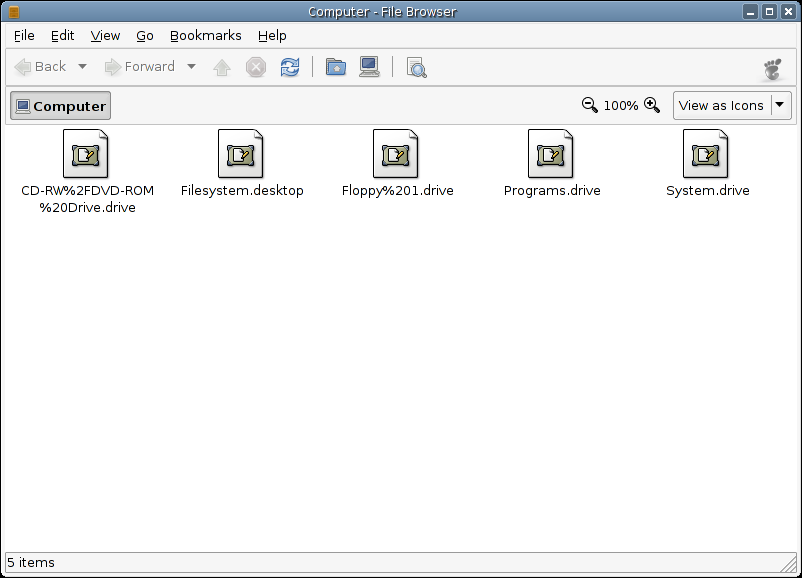Open the Bookmarks menu

(x=205, y=35)
